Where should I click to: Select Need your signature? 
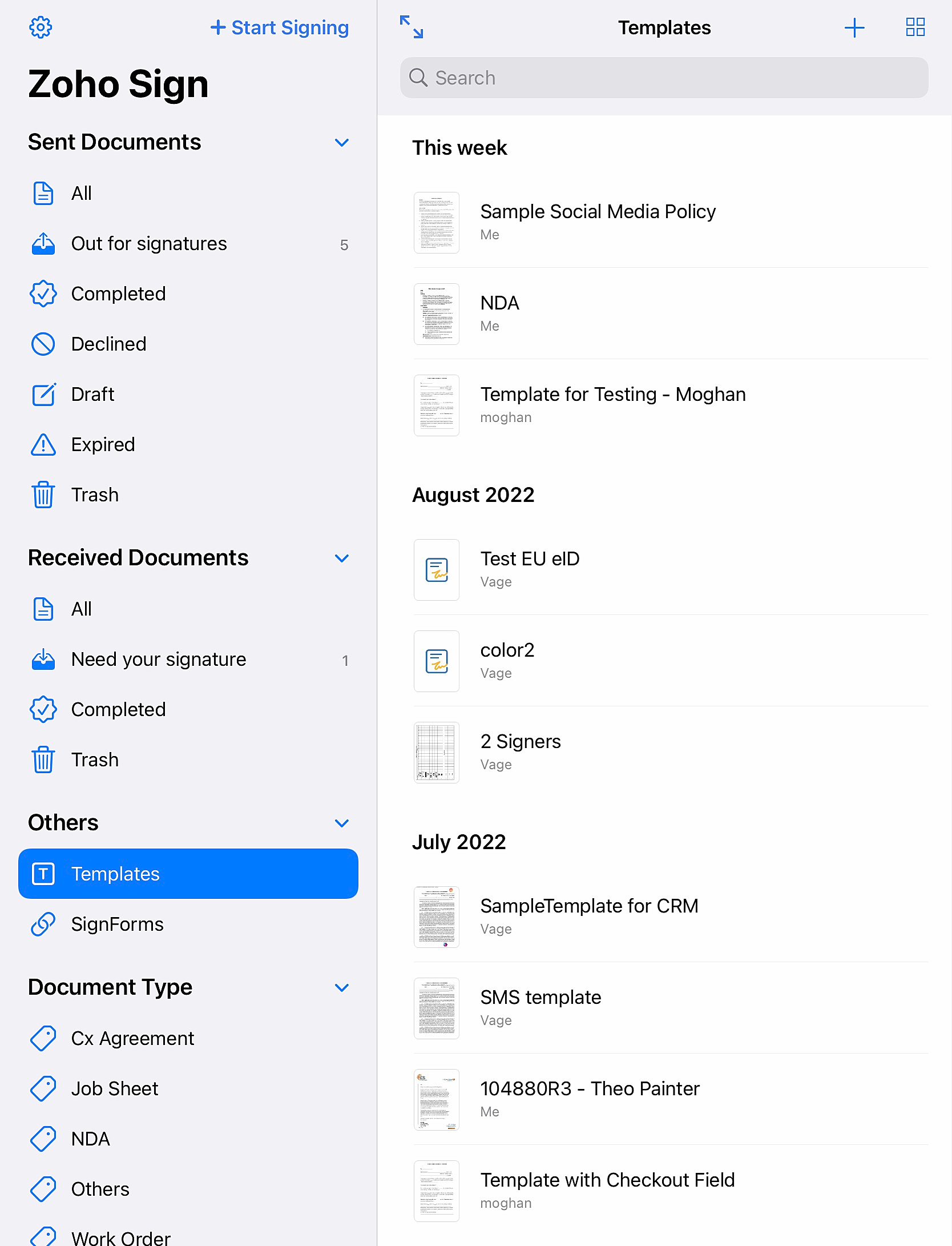[188, 660]
